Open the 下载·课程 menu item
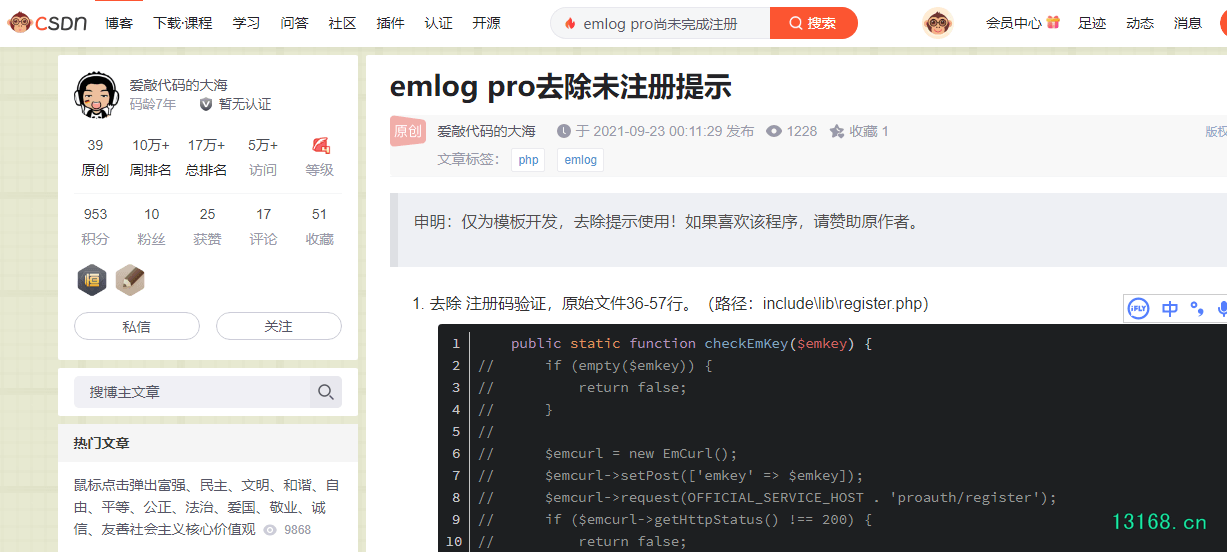1227x552 pixels. (x=183, y=23)
